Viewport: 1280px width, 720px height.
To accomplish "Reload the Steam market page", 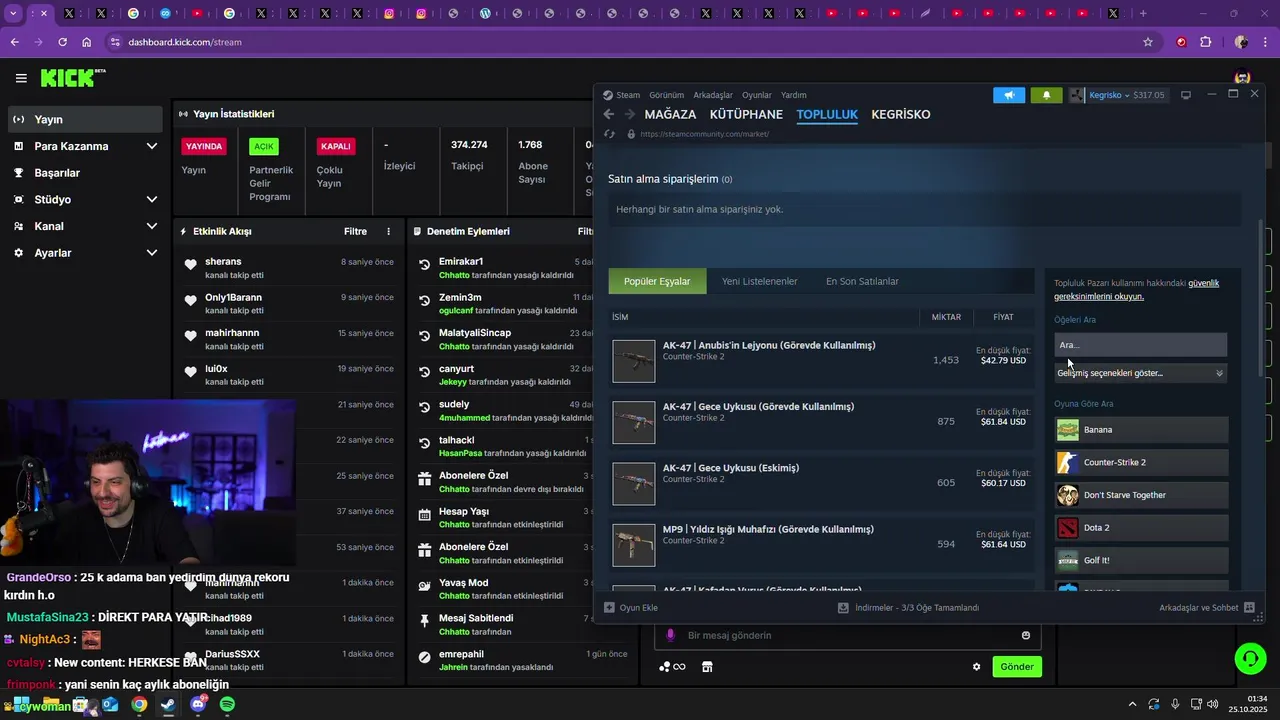I will [x=609, y=134].
